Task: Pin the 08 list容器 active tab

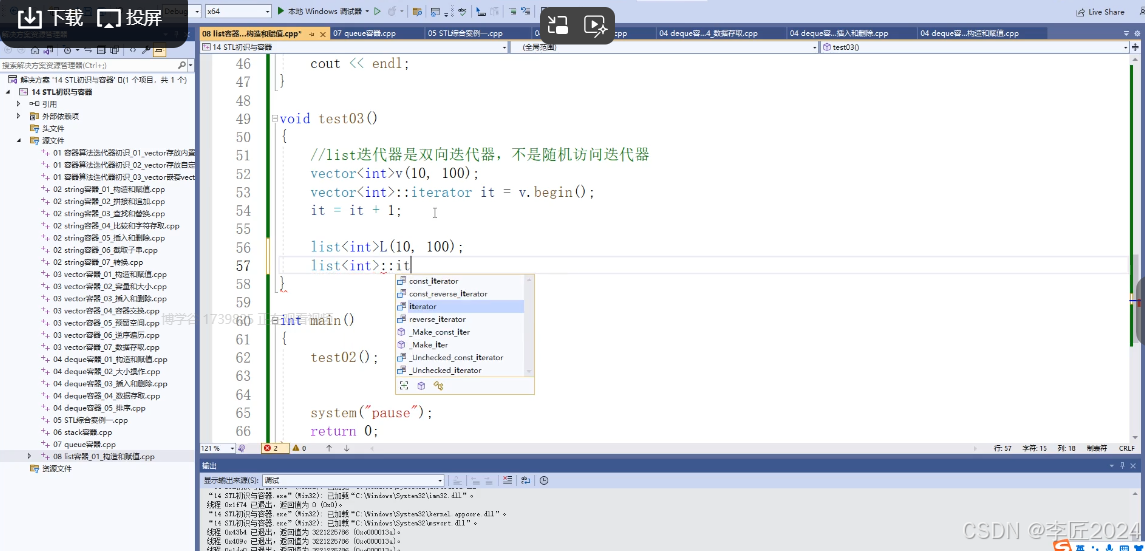Action: point(312,34)
